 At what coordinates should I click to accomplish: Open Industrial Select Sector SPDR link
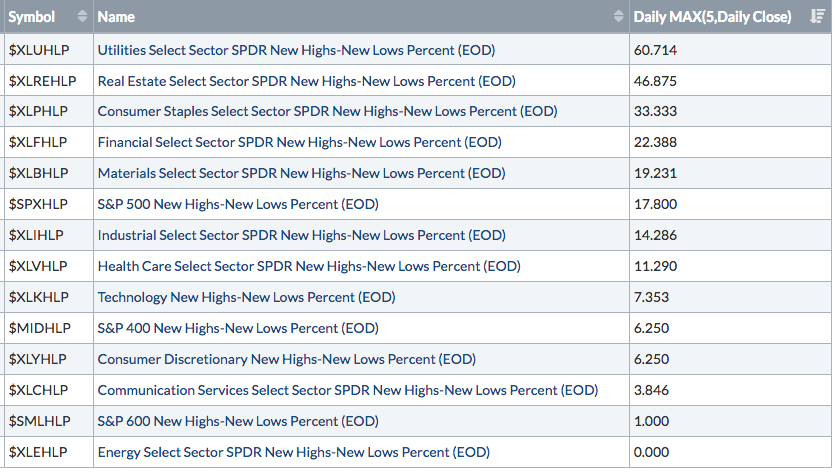tap(301, 235)
